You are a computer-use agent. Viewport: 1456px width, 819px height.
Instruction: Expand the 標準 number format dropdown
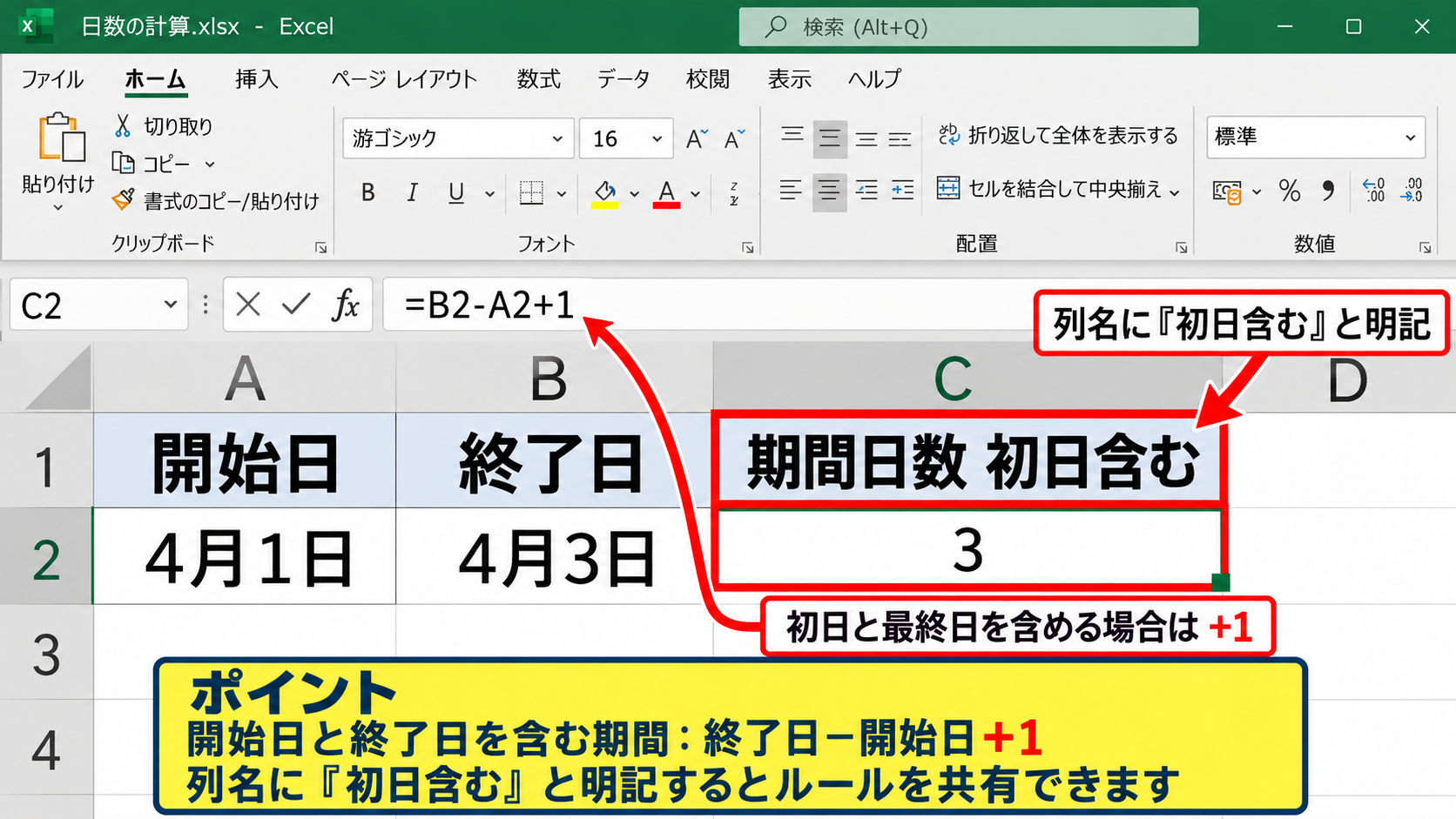[x=1410, y=138]
